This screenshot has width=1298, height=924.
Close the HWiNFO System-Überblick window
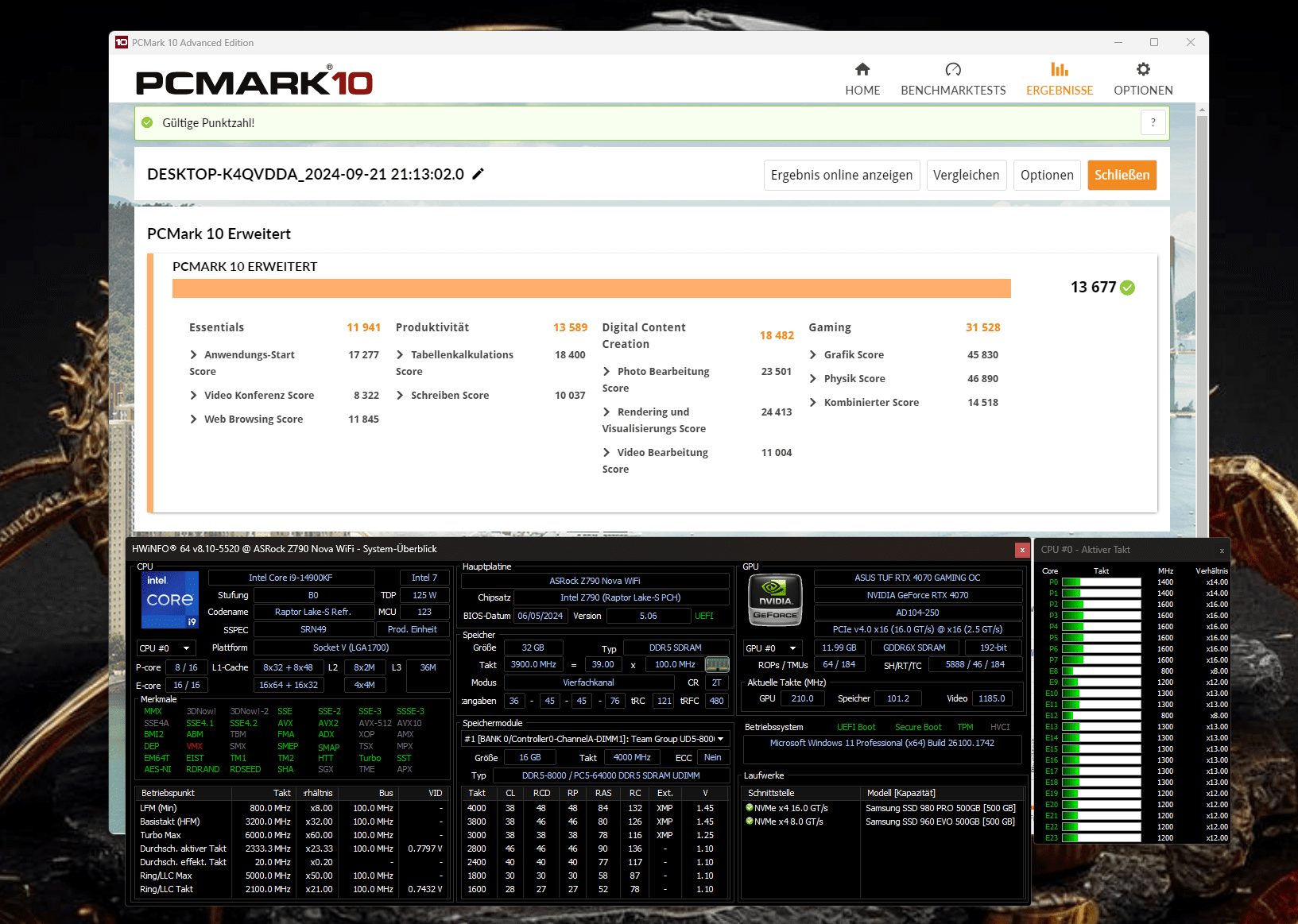coord(1022,550)
